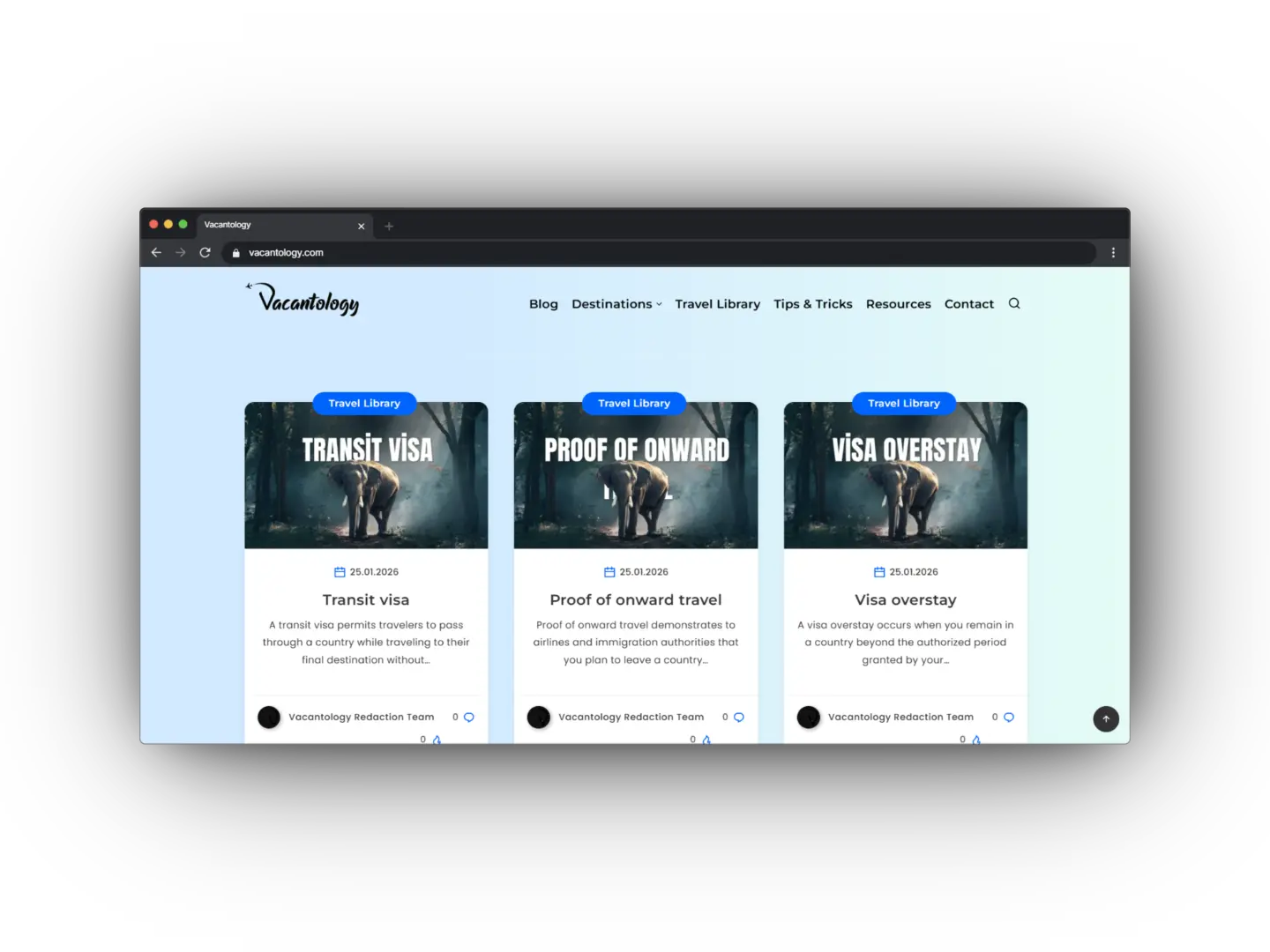Image resolution: width=1270 pixels, height=952 pixels.
Task: Click the share icon below the Visa overstay card
Action: 974,740
